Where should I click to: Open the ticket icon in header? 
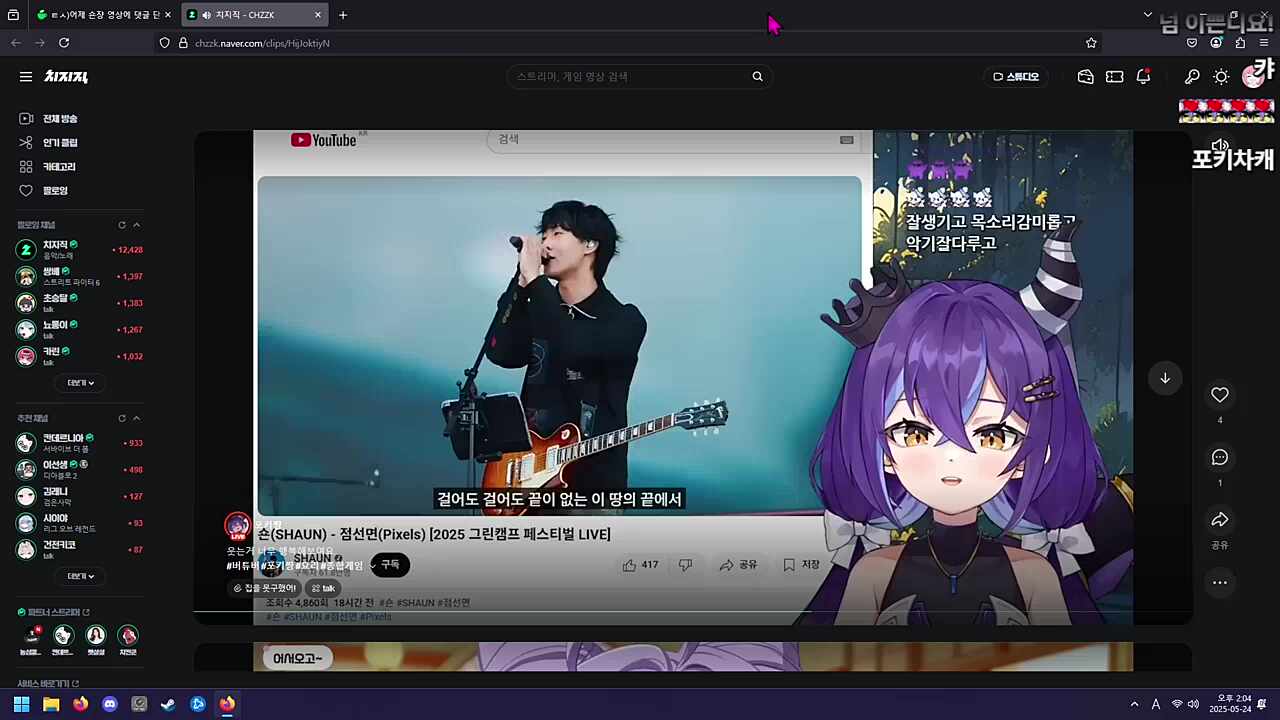(1114, 77)
